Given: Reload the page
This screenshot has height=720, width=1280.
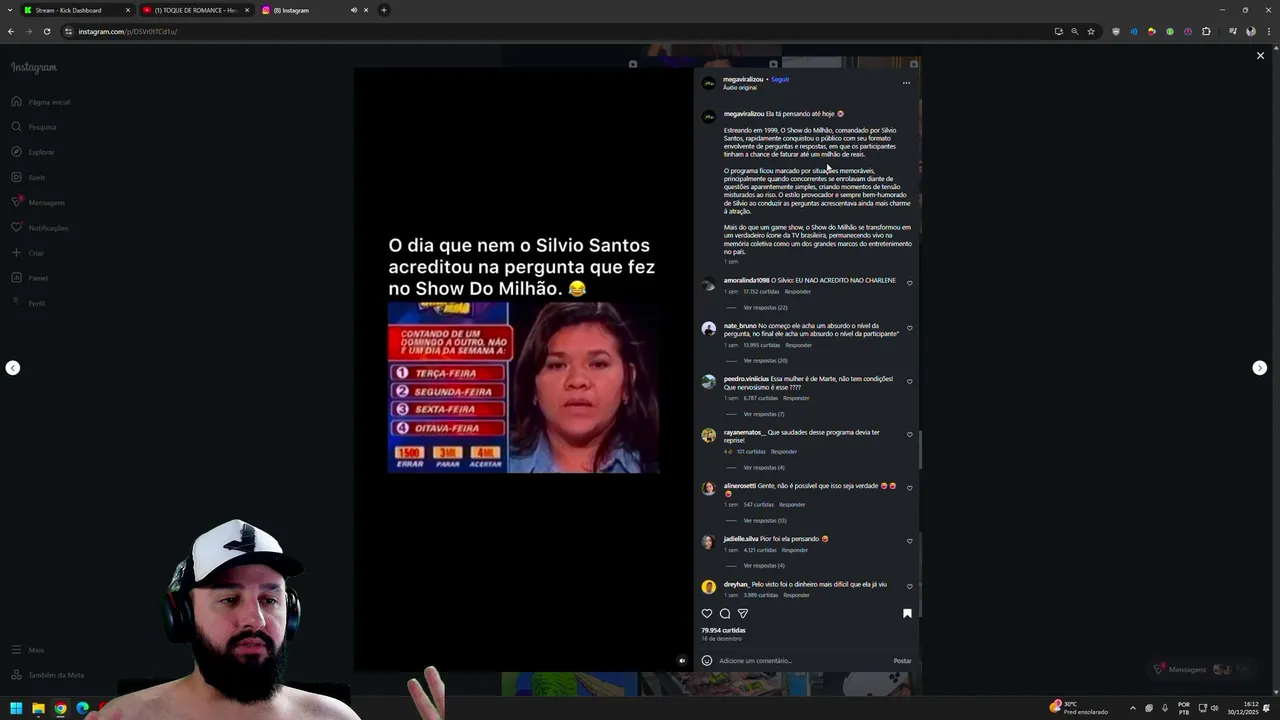Looking at the screenshot, I should pyautogui.click(x=46, y=31).
